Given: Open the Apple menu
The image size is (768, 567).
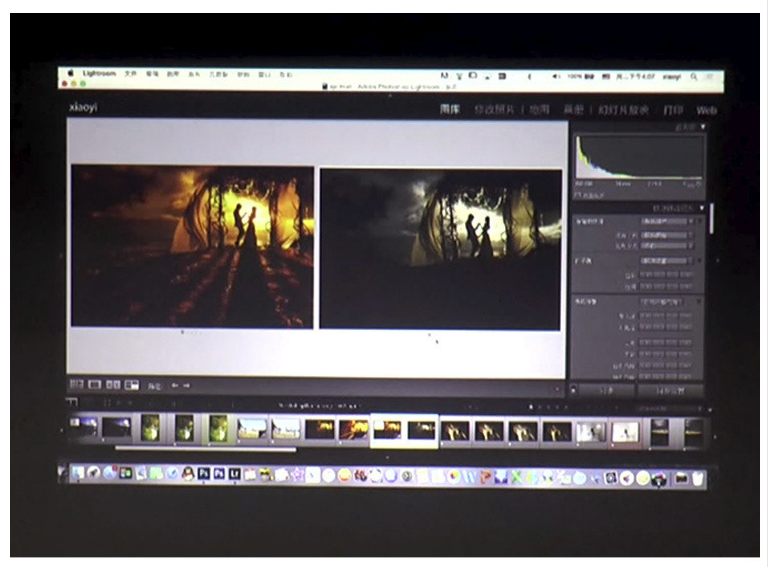Looking at the screenshot, I should click(x=71, y=73).
